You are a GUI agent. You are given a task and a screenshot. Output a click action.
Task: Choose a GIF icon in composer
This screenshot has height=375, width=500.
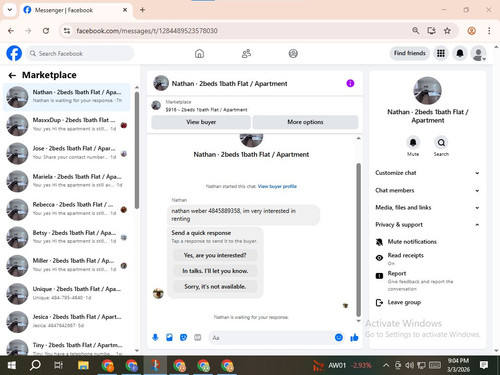pyautogui.click(x=198, y=338)
